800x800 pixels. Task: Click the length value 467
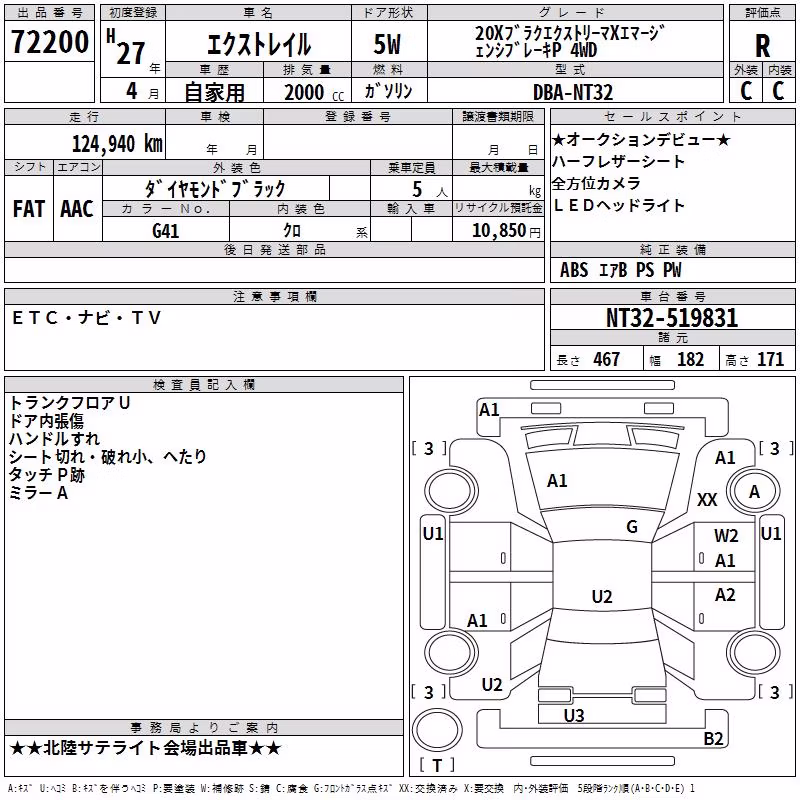[607, 359]
